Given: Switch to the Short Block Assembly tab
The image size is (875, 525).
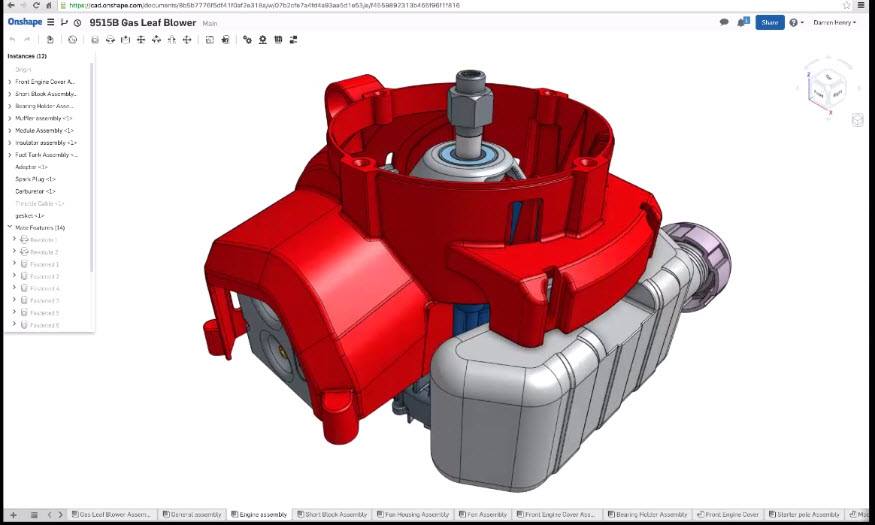Looking at the screenshot, I should (332, 514).
